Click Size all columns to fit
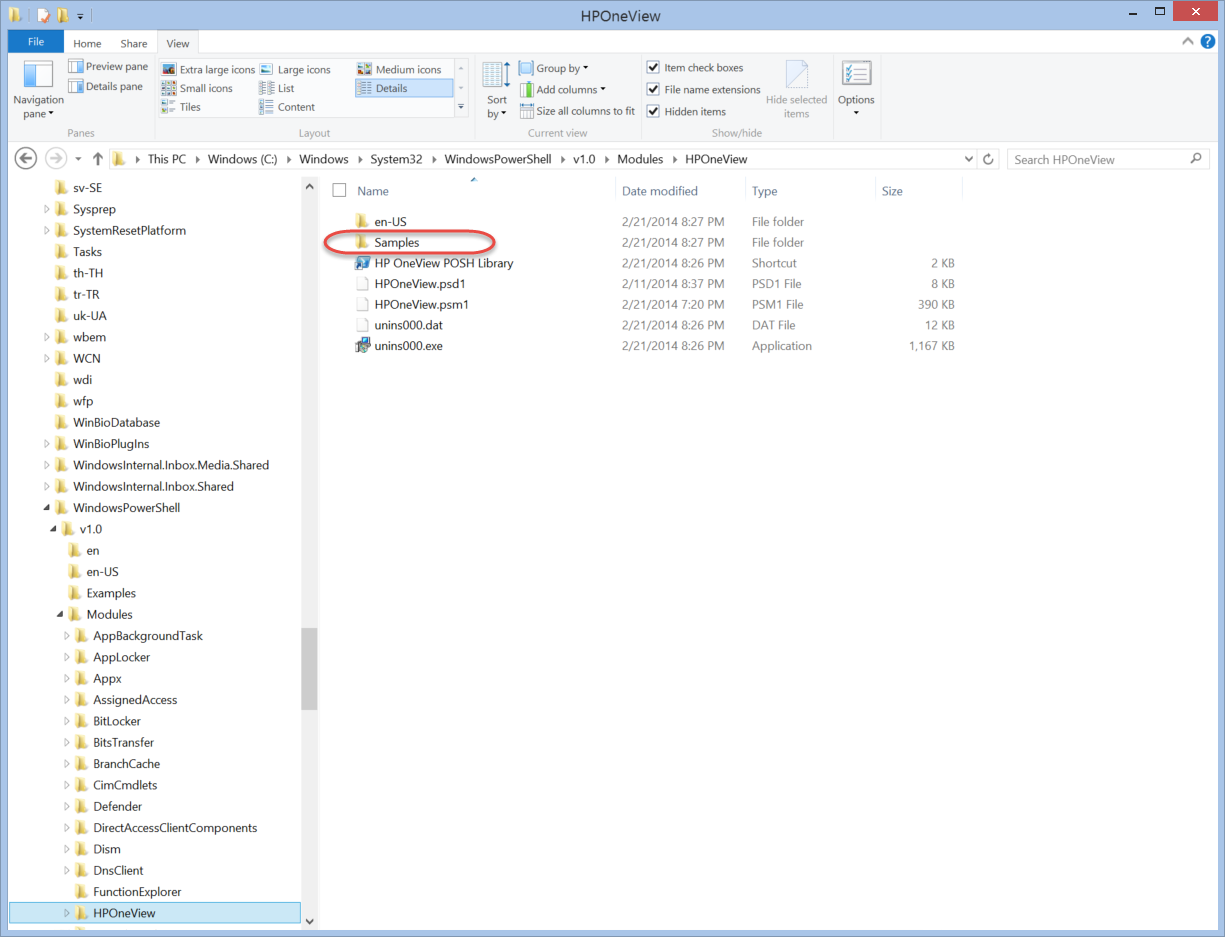This screenshot has width=1225, height=937. [577, 111]
